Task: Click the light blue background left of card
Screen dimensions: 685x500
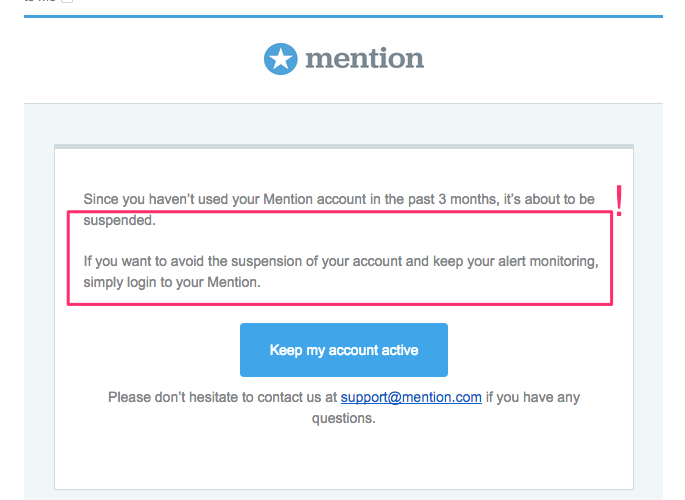Action: click(x=39, y=306)
